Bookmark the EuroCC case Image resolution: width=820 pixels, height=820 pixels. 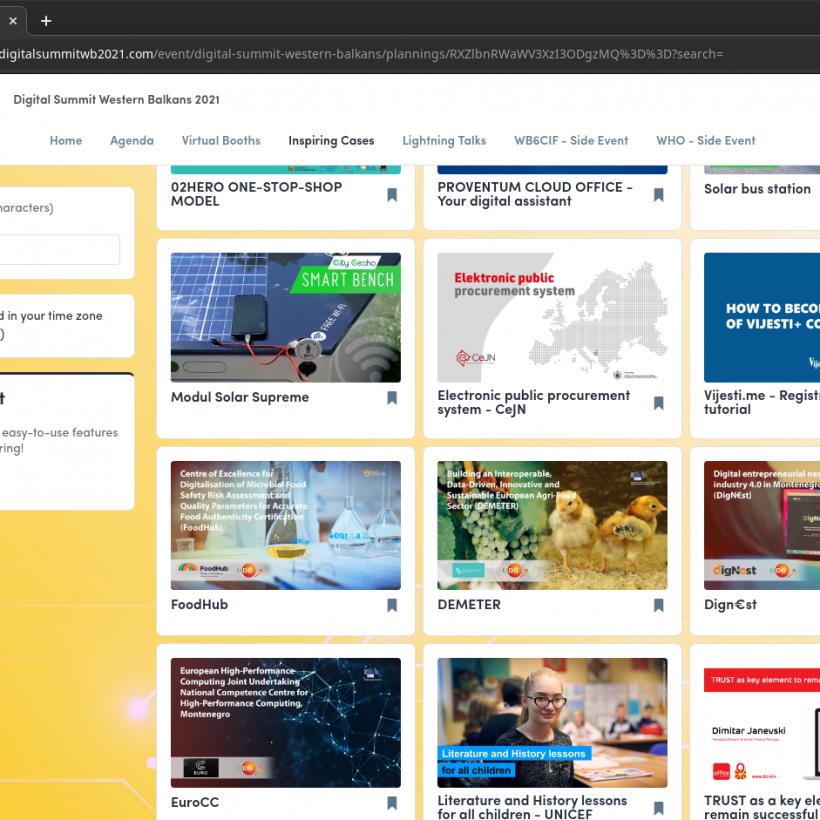392,803
